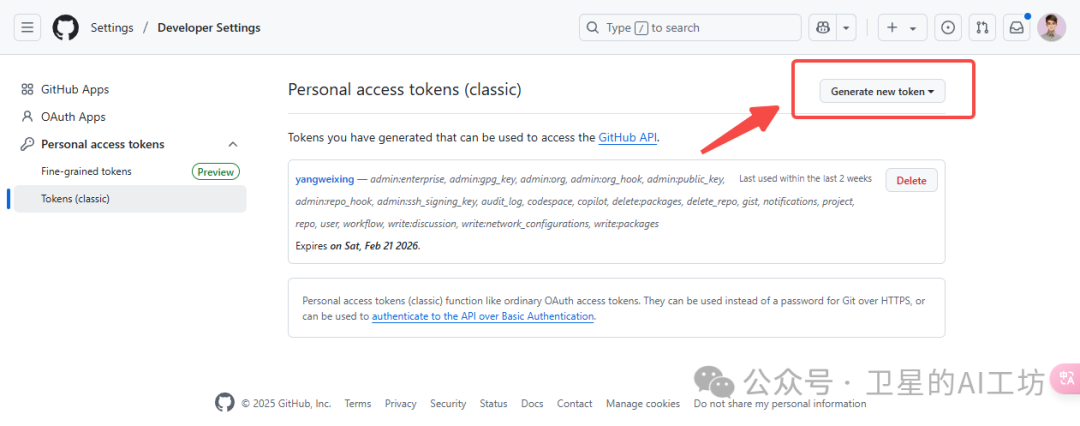Follow the GitHub API link
1080x426 pixels.
pyautogui.click(x=628, y=137)
